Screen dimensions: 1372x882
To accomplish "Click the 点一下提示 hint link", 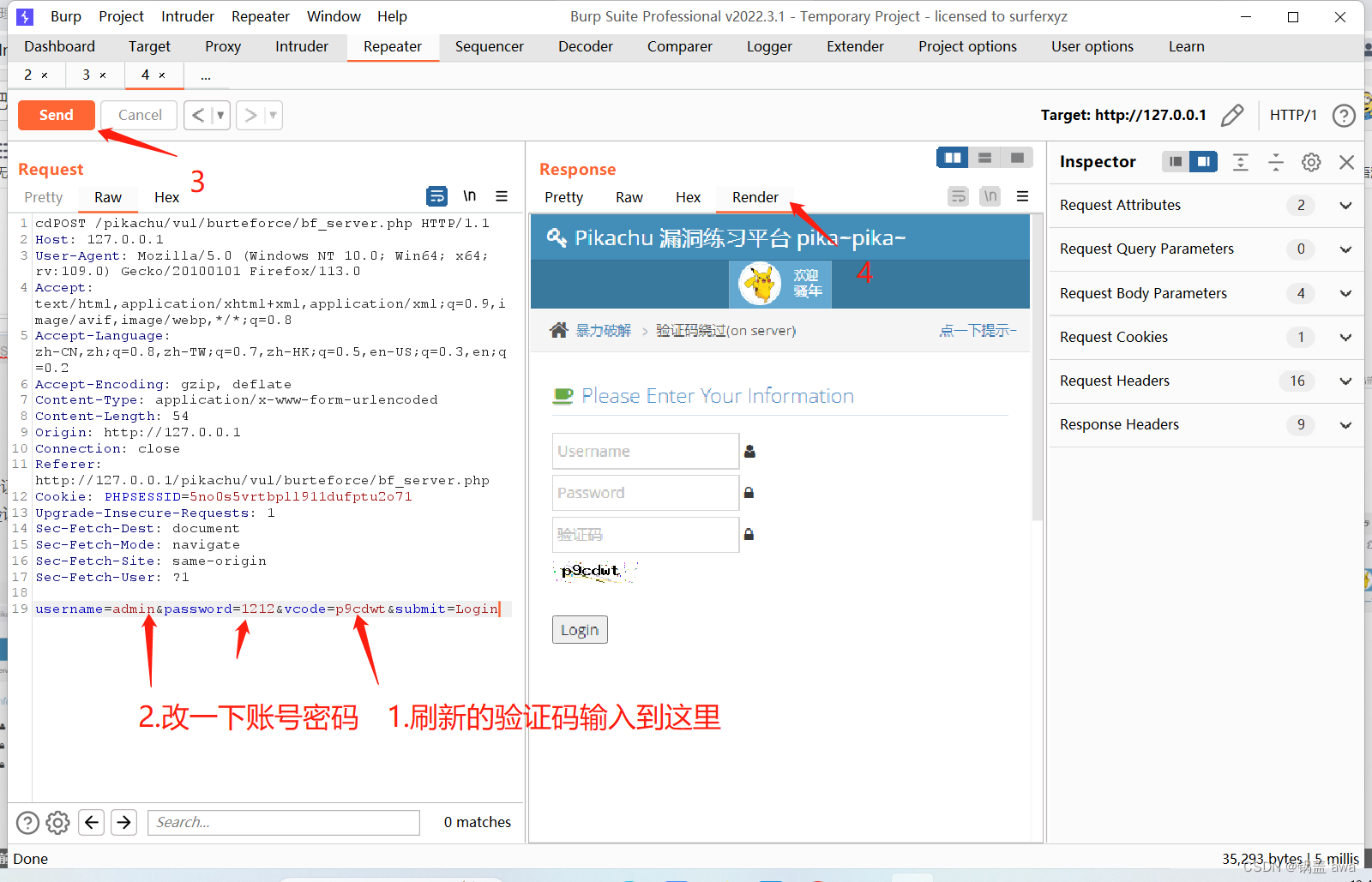I will (978, 331).
